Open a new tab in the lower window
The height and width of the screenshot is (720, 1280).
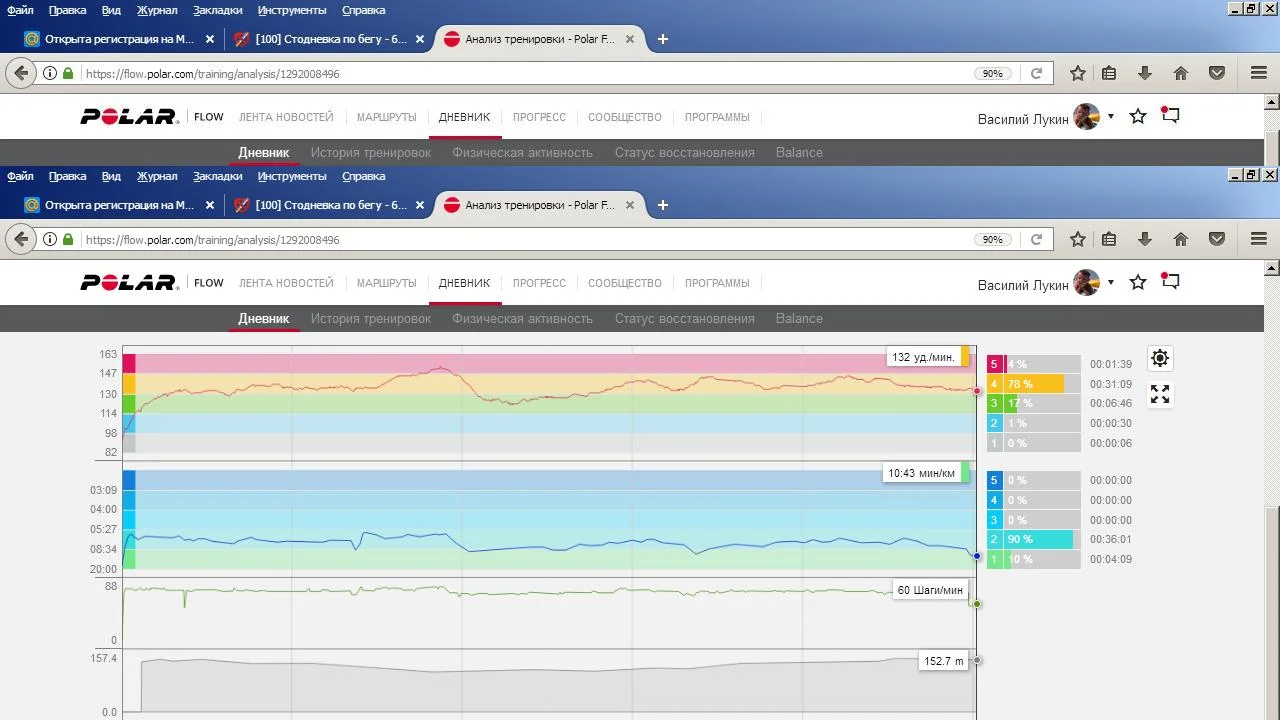point(662,205)
